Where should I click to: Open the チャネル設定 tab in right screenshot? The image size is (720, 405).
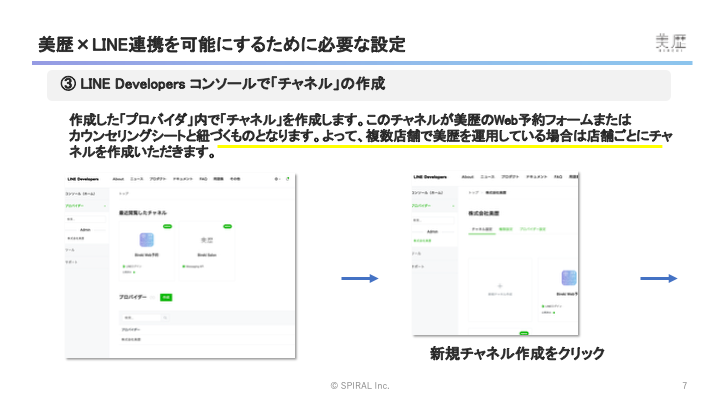point(482,229)
